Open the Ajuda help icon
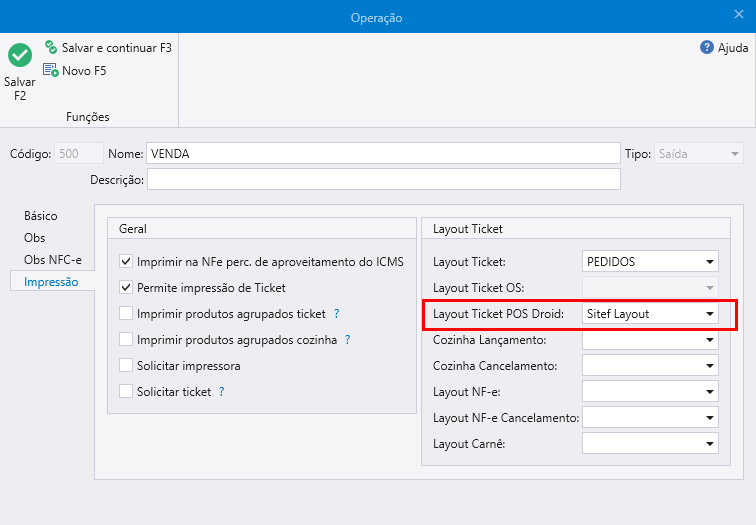The height and width of the screenshot is (525, 756). coord(706,47)
